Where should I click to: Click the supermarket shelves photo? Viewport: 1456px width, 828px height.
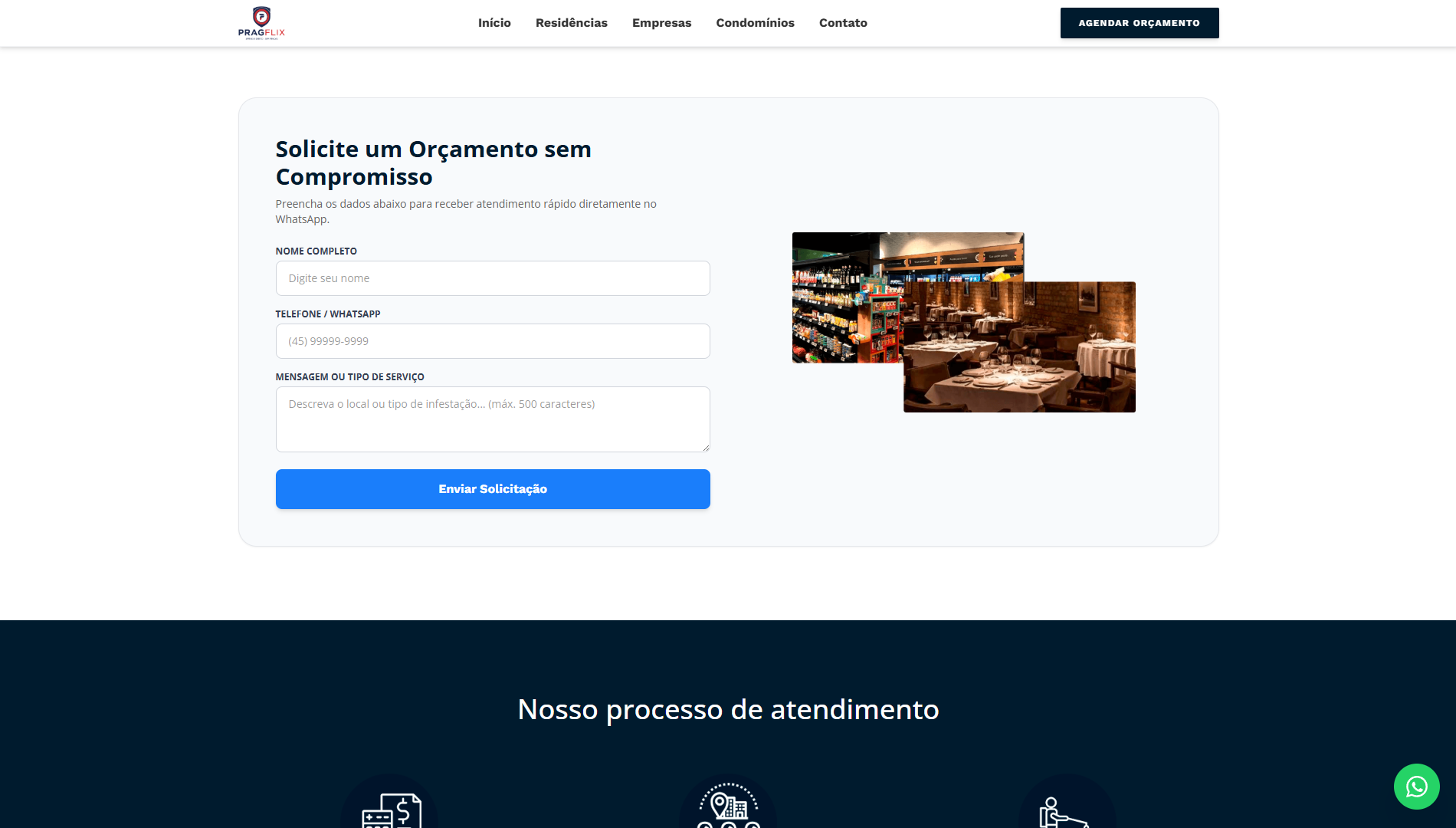point(848,297)
